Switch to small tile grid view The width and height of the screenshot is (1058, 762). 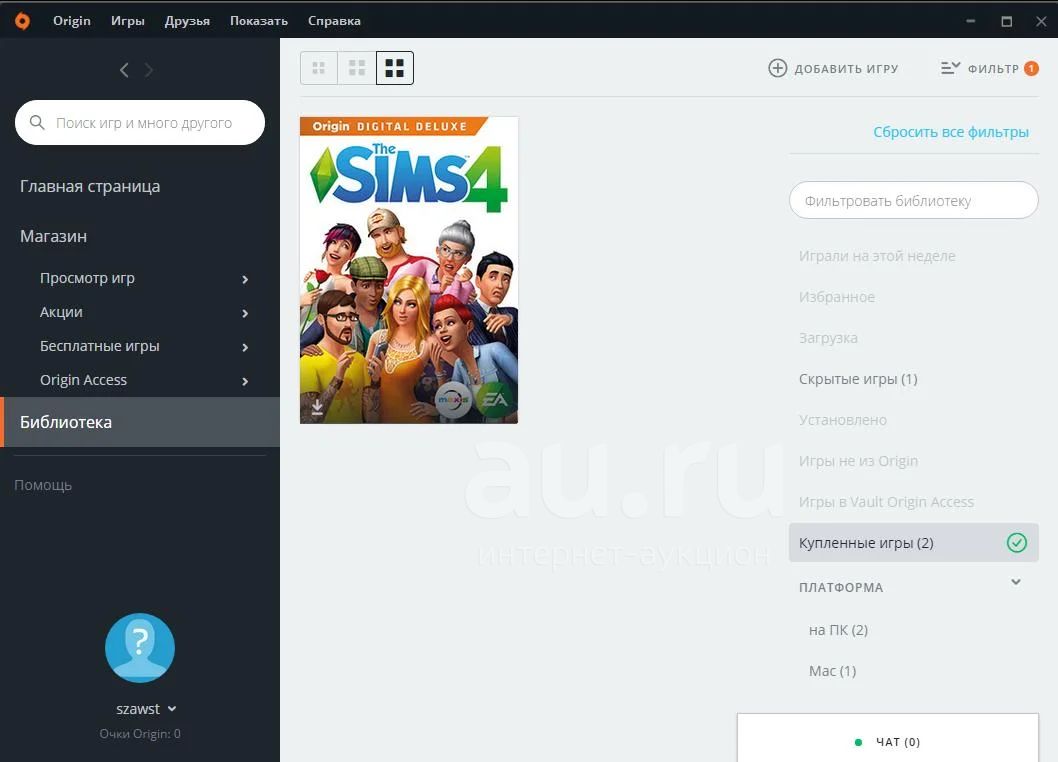(318, 67)
